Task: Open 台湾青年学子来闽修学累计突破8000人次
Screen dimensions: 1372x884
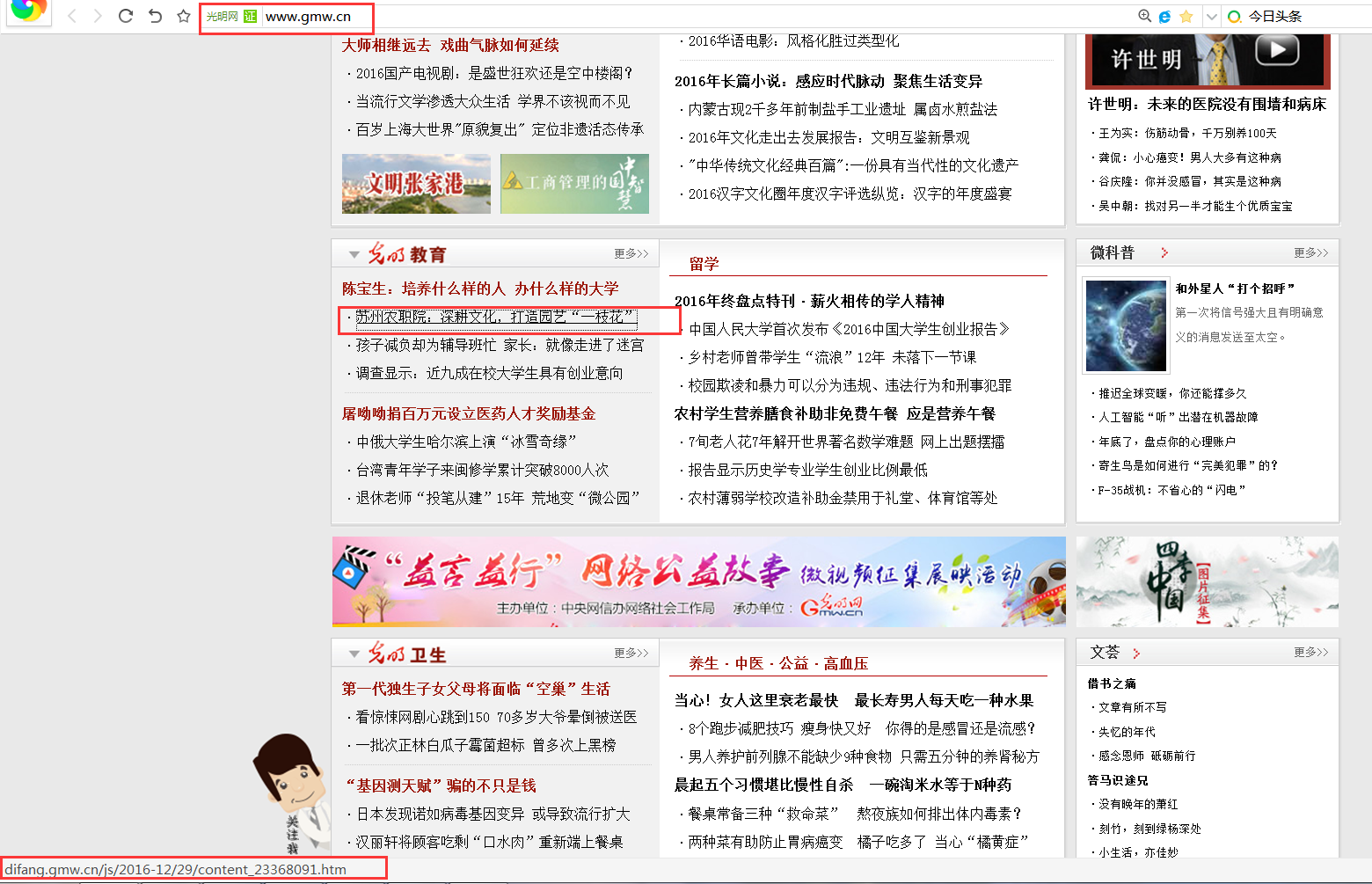Action: [x=482, y=470]
